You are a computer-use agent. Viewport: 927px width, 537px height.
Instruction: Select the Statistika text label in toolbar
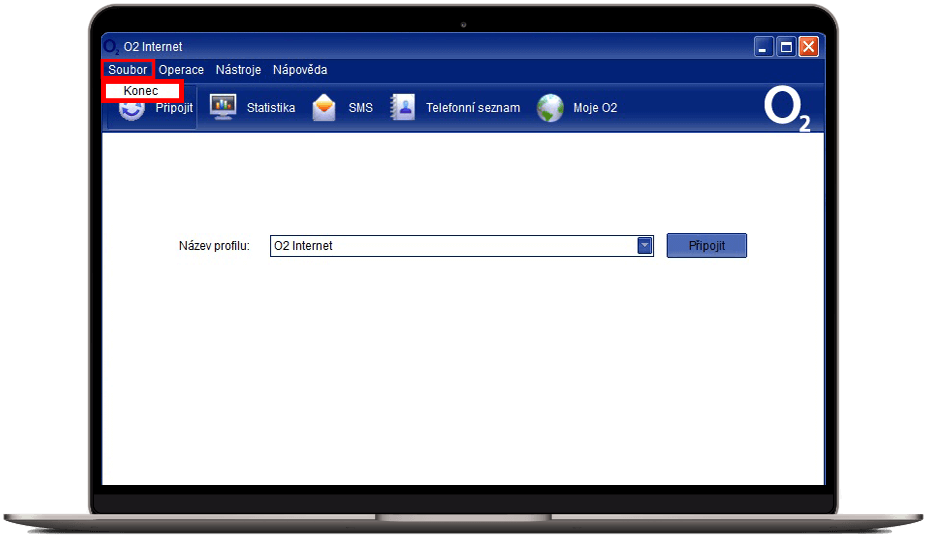271,108
